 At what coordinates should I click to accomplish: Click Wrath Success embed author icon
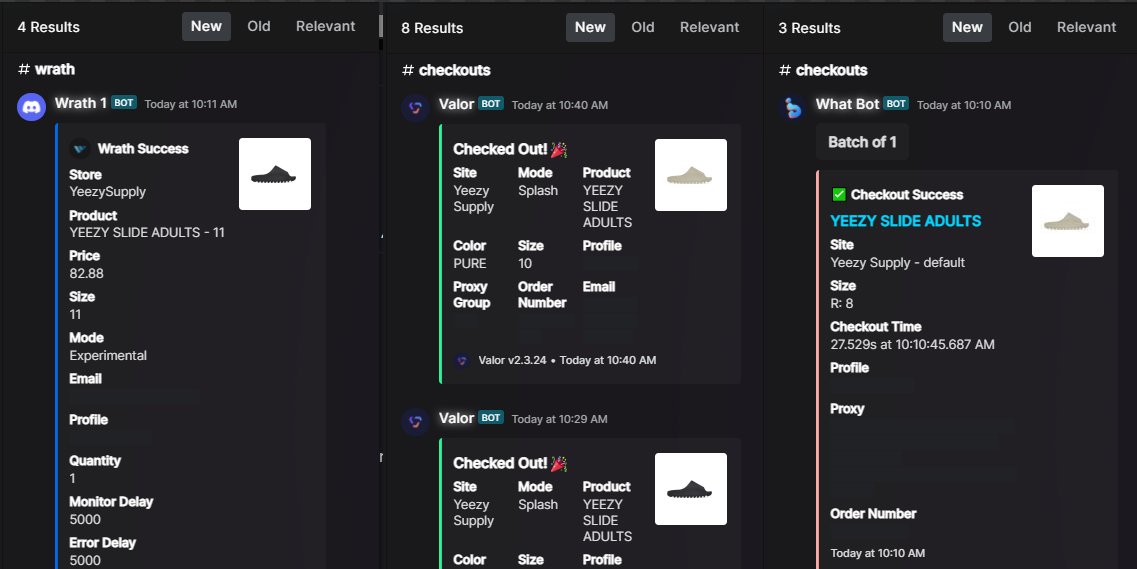pyautogui.click(x=80, y=149)
